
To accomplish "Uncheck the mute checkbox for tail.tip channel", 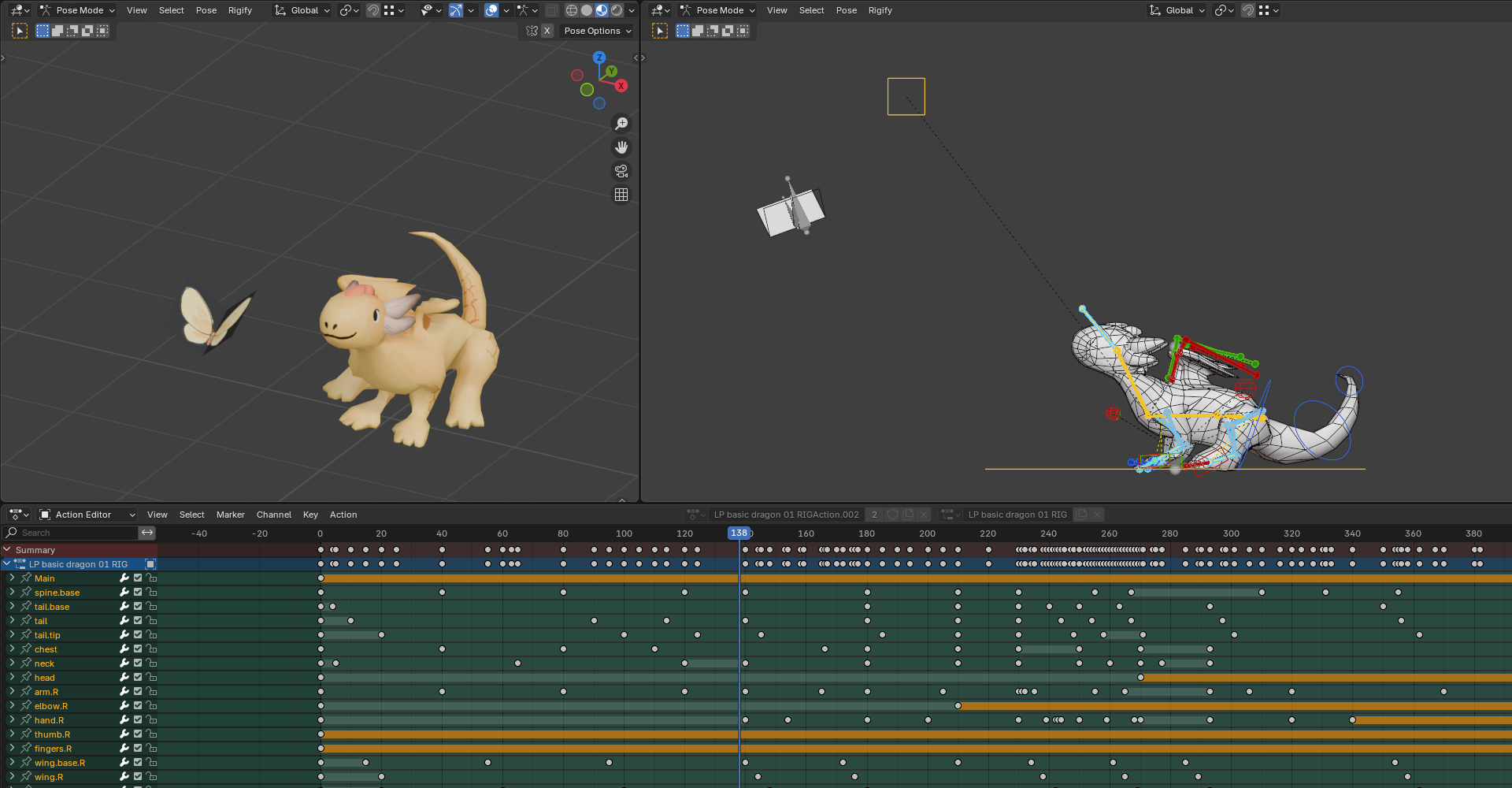I will [138, 635].
